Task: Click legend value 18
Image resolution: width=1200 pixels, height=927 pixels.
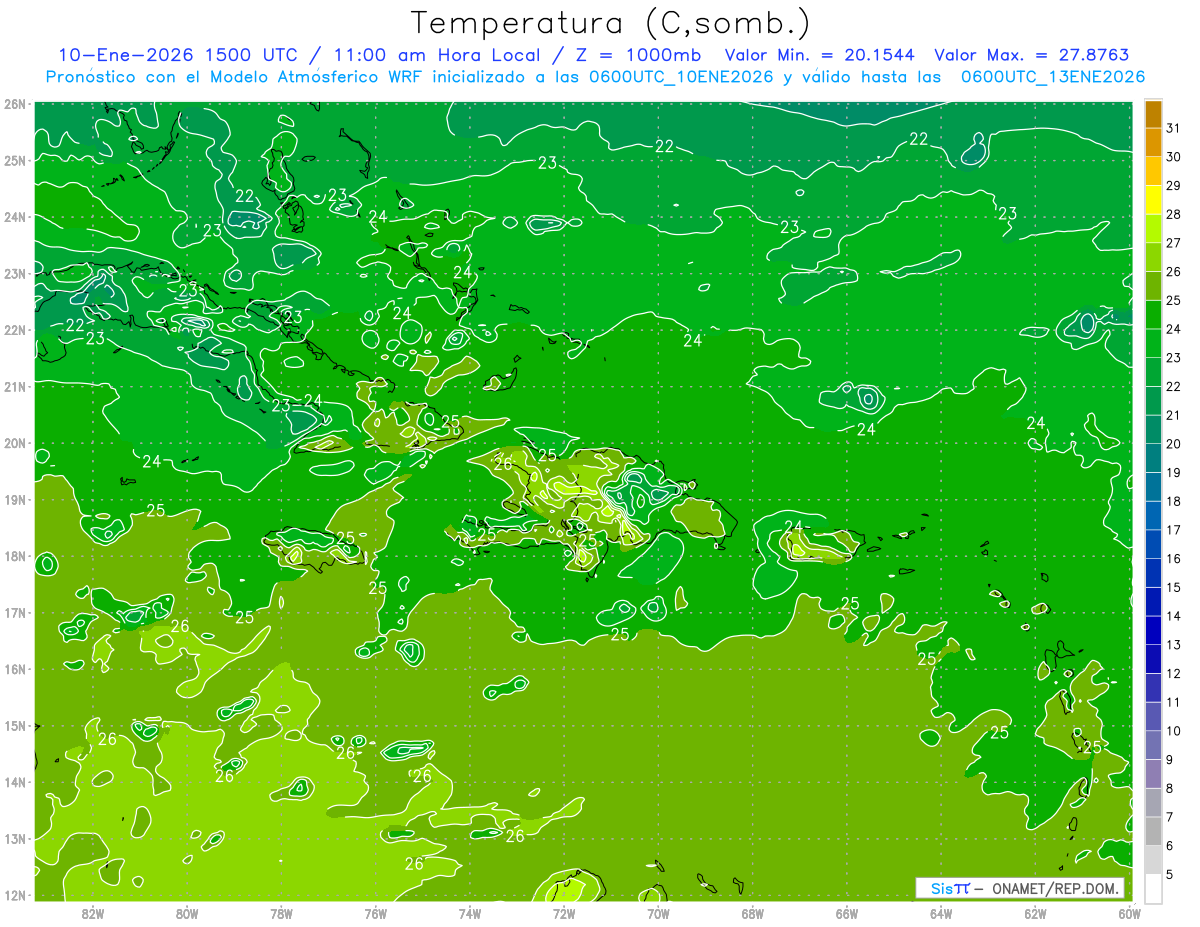Action: point(1174,502)
